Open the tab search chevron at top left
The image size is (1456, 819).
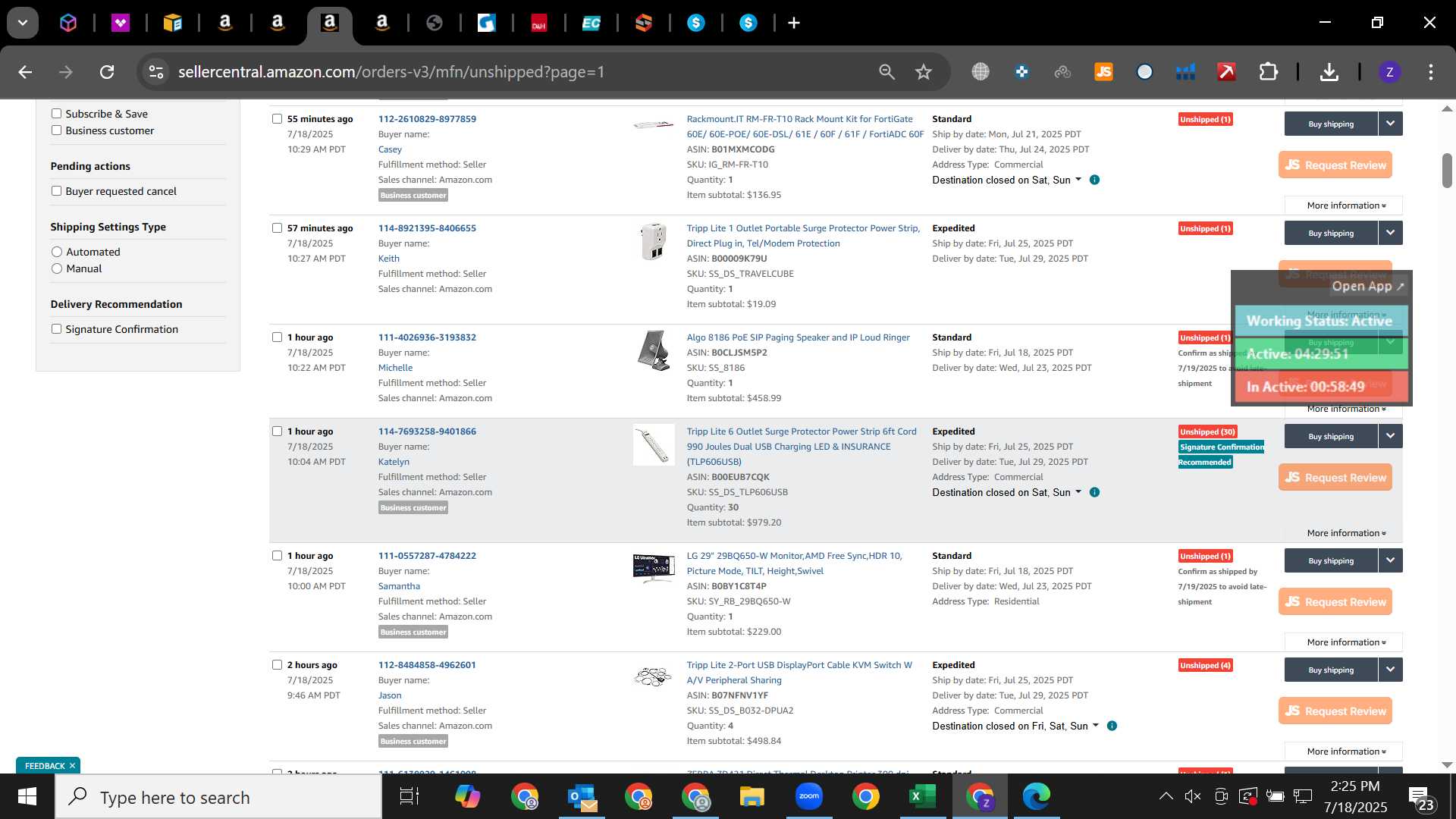(x=23, y=23)
